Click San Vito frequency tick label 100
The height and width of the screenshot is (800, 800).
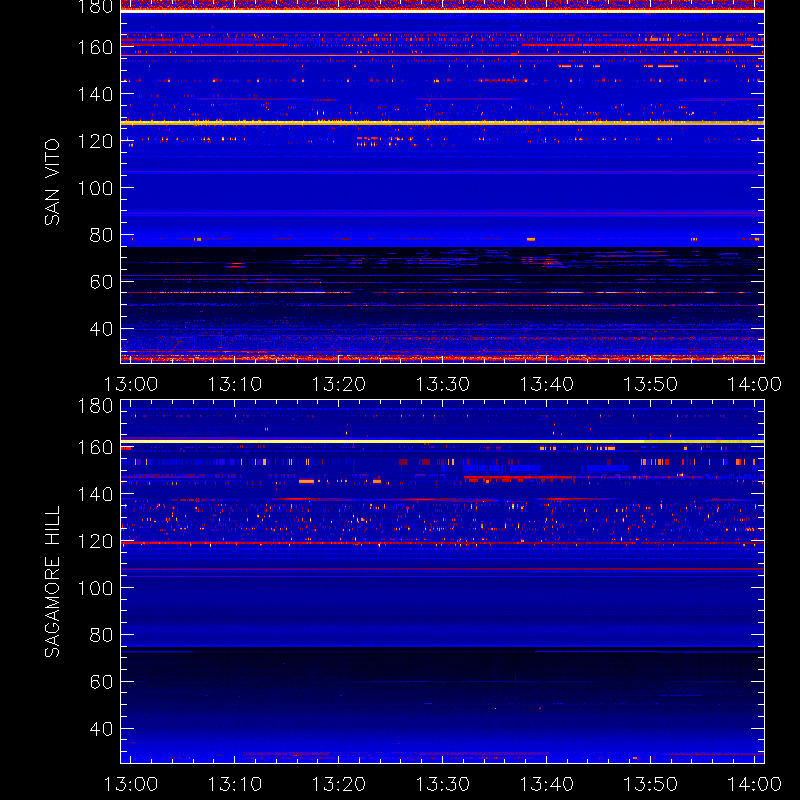coord(95,188)
